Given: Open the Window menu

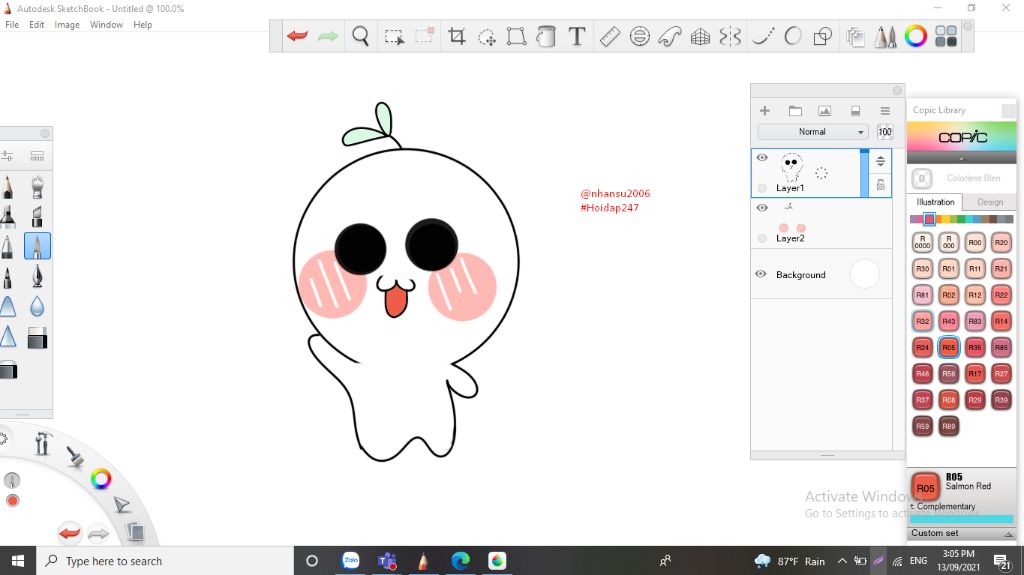Looking at the screenshot, I should [106, 25].
